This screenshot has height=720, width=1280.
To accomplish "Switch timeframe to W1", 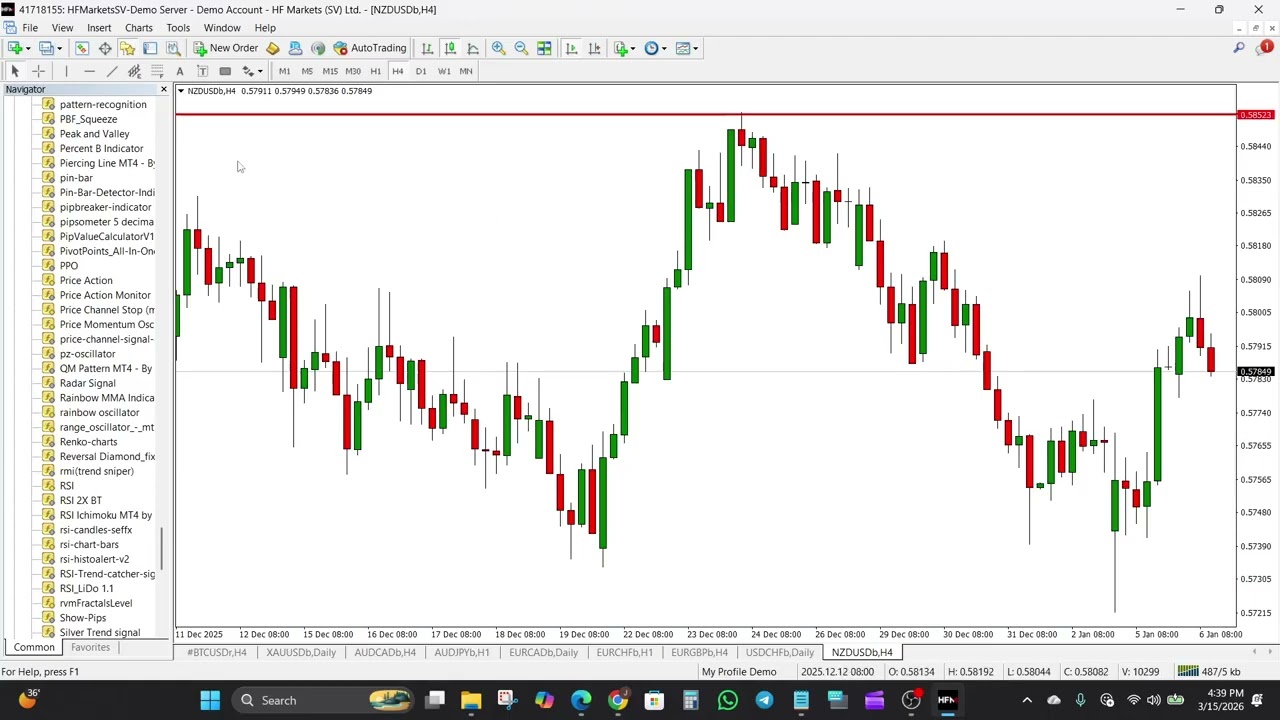I will (444, 71).
